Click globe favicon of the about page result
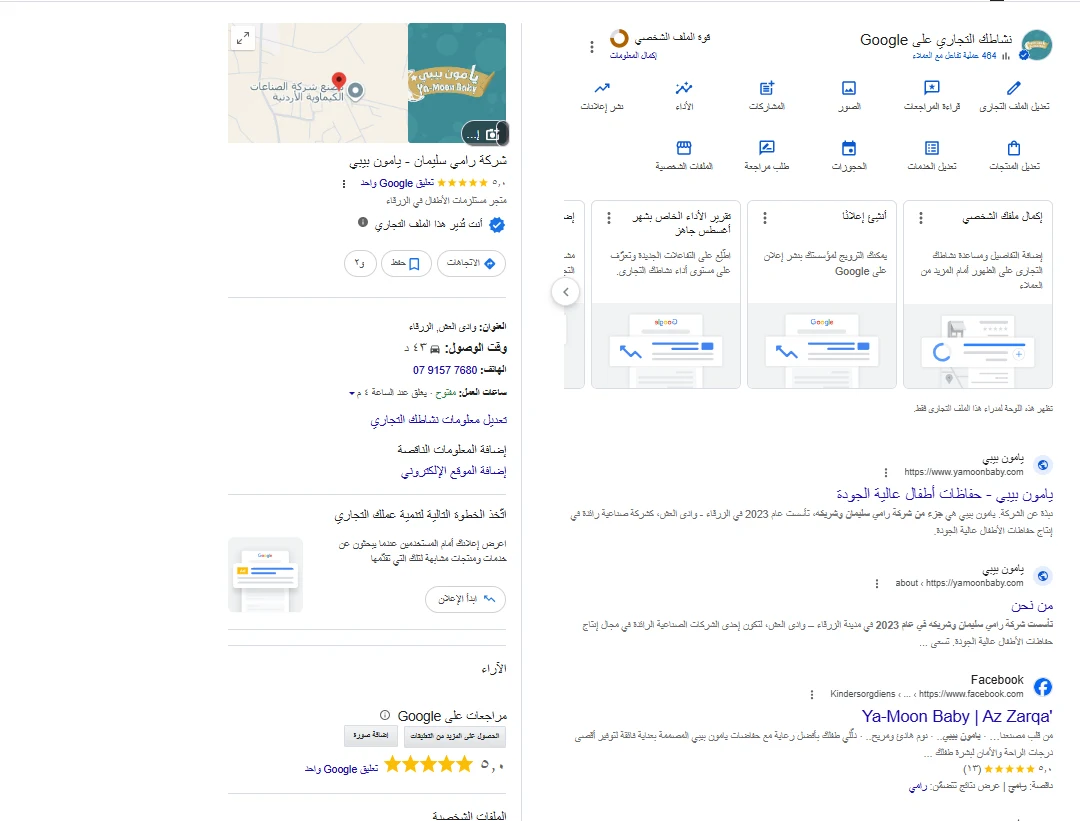 click(x=1043, y=576)
